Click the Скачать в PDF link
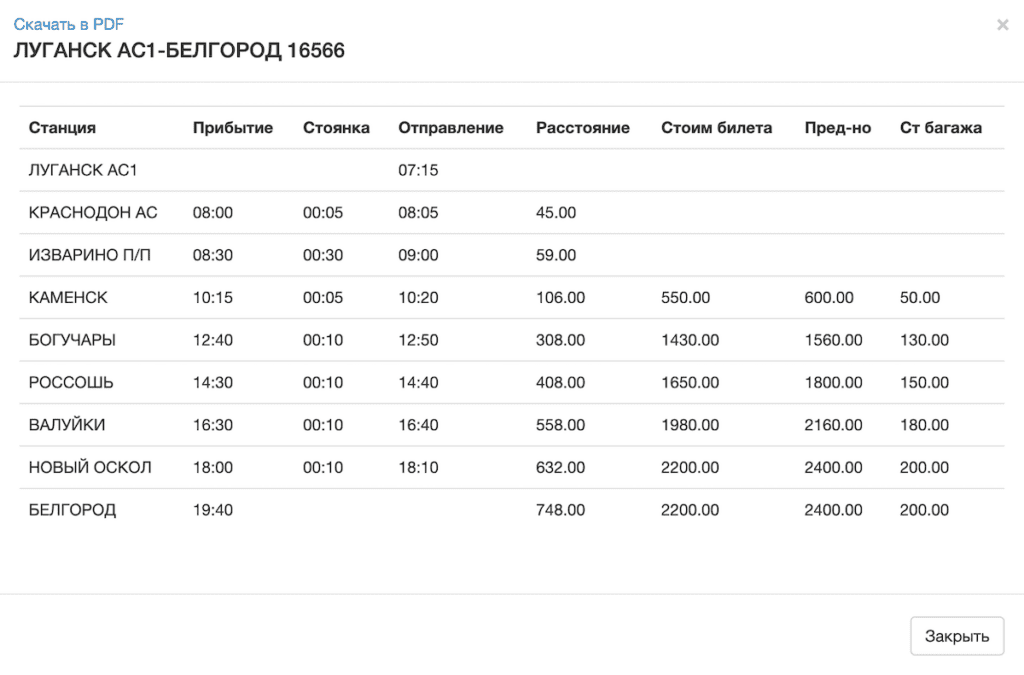Screen dimensions: 1024x675 [x=69, y=25]
